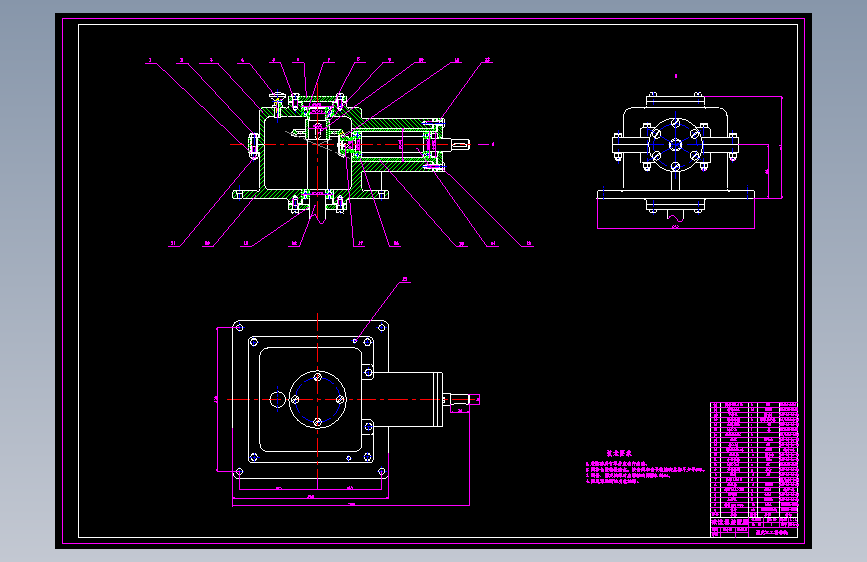This screenshot has width=867, height=562.
Task: Pick the width dimension beneath the side view
Action: tap(676, 226)
